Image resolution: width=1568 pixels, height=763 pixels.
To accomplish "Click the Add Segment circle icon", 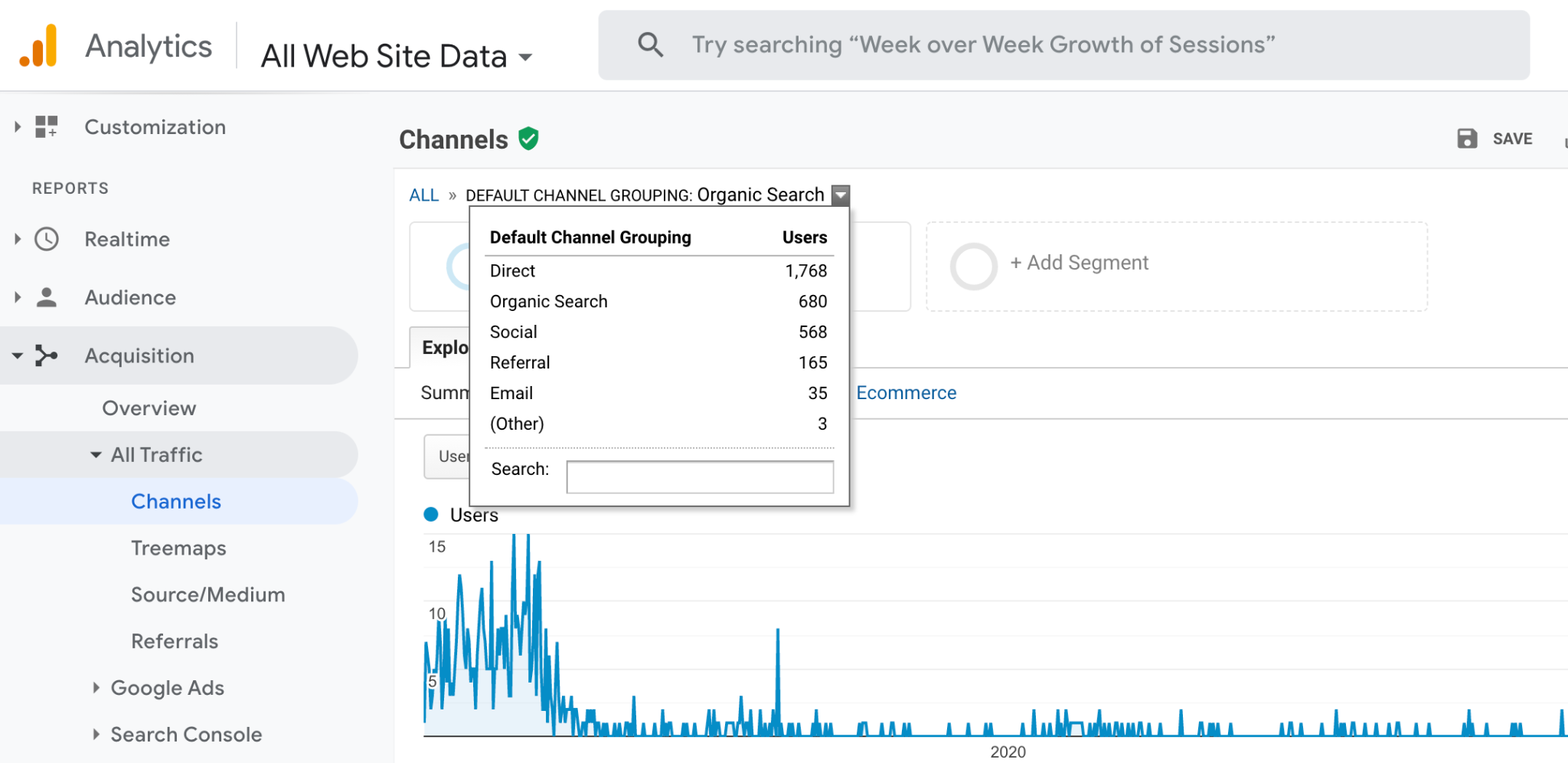I will 974,267.
